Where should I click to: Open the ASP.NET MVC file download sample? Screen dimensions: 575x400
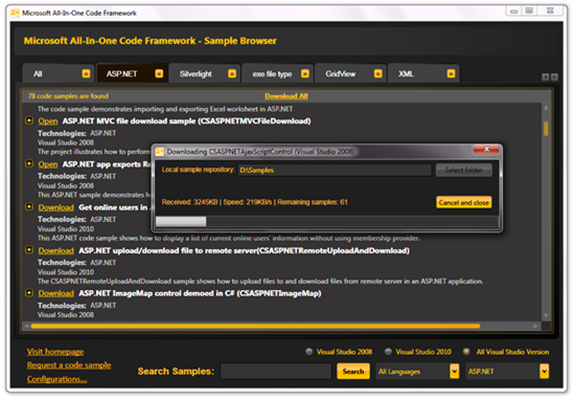pyautogui.click(x=48, y=121)
